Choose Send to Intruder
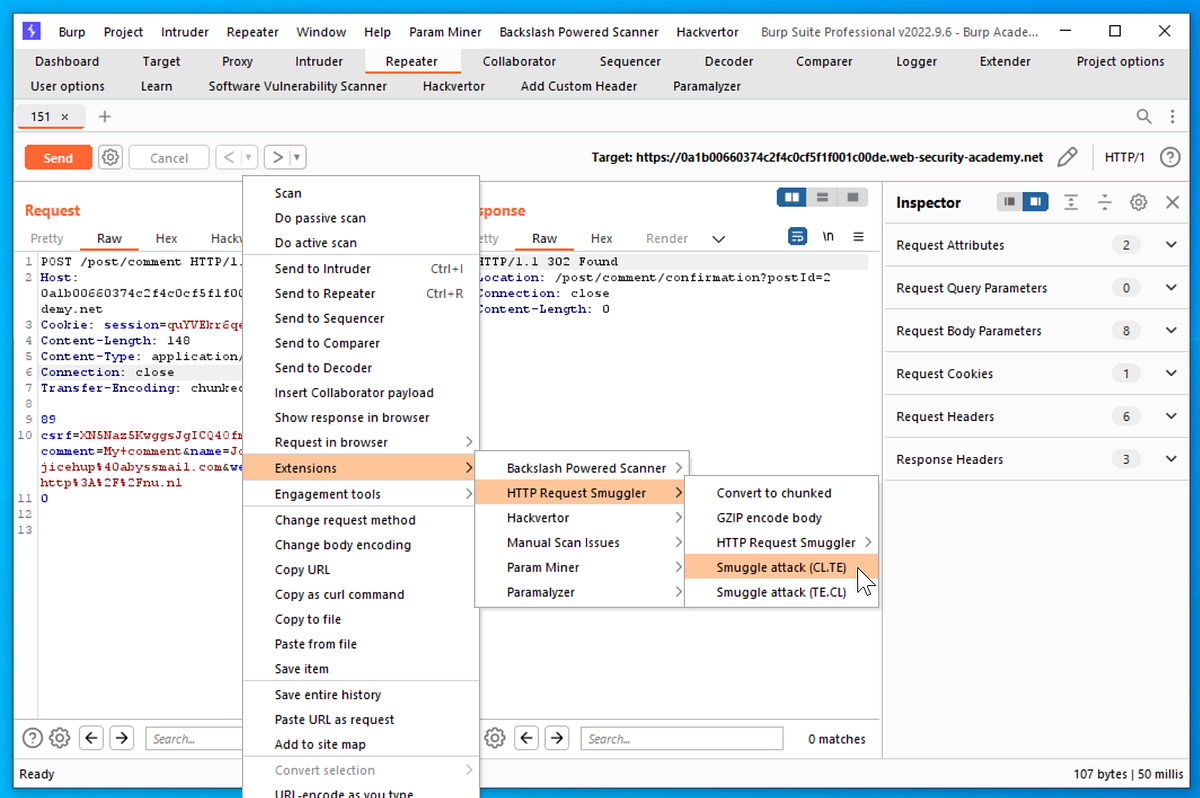This screenshot has height=798, width=1200. pos(361,268)
